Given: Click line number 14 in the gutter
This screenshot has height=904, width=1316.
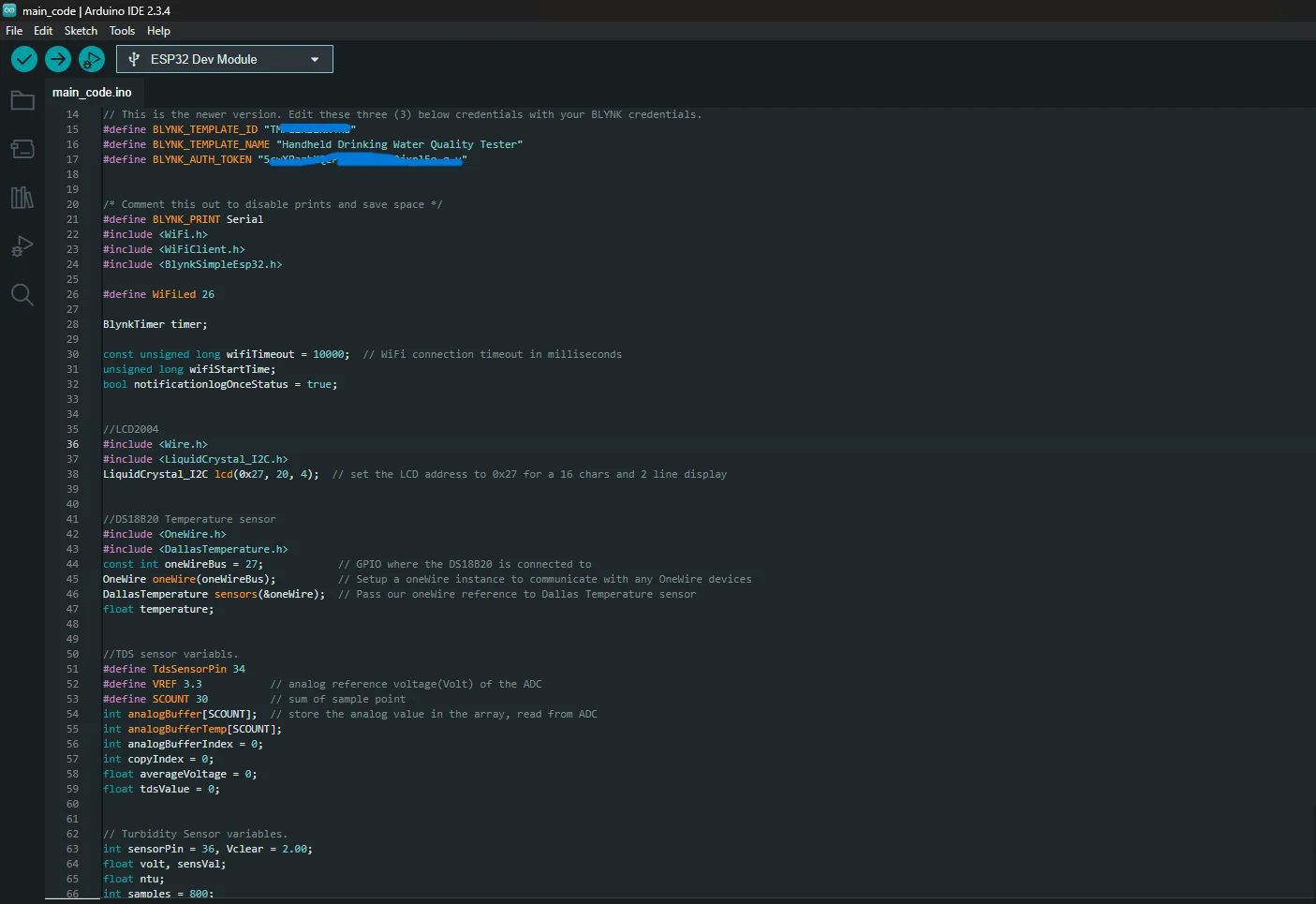Looking at the screenshot, I should point(72,114).
